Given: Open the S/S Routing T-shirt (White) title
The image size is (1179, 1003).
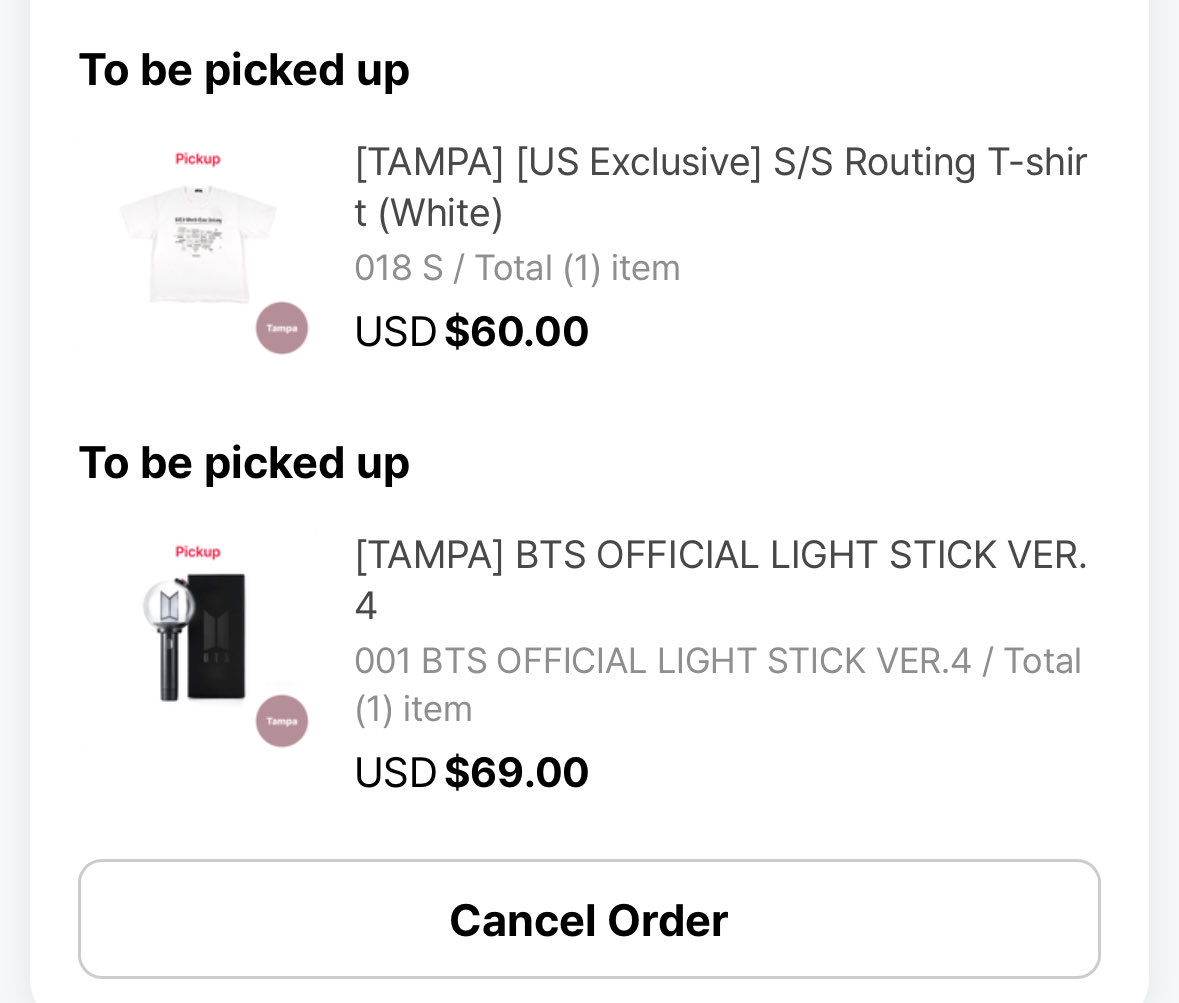Looking at the screenshot, I should coord(720,187).
